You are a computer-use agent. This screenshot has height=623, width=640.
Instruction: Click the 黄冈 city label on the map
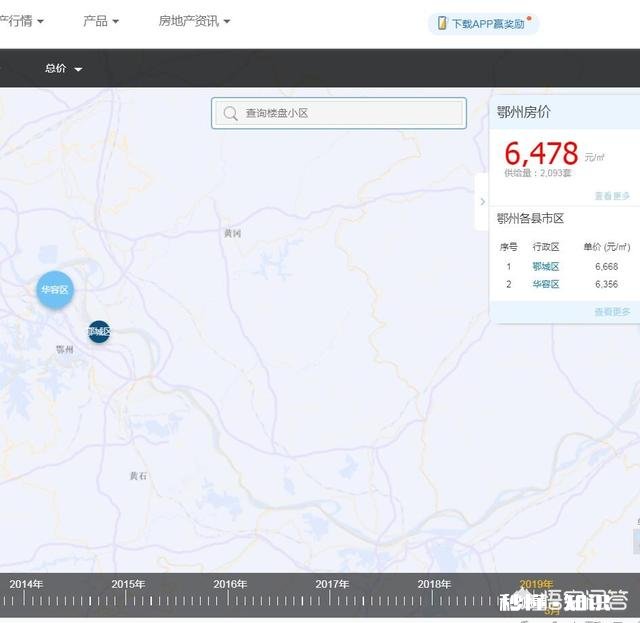pos(233,233)
